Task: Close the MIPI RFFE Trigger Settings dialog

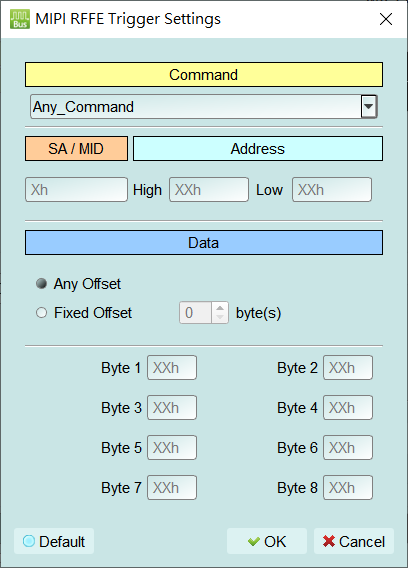Action: tap(386, 19)
